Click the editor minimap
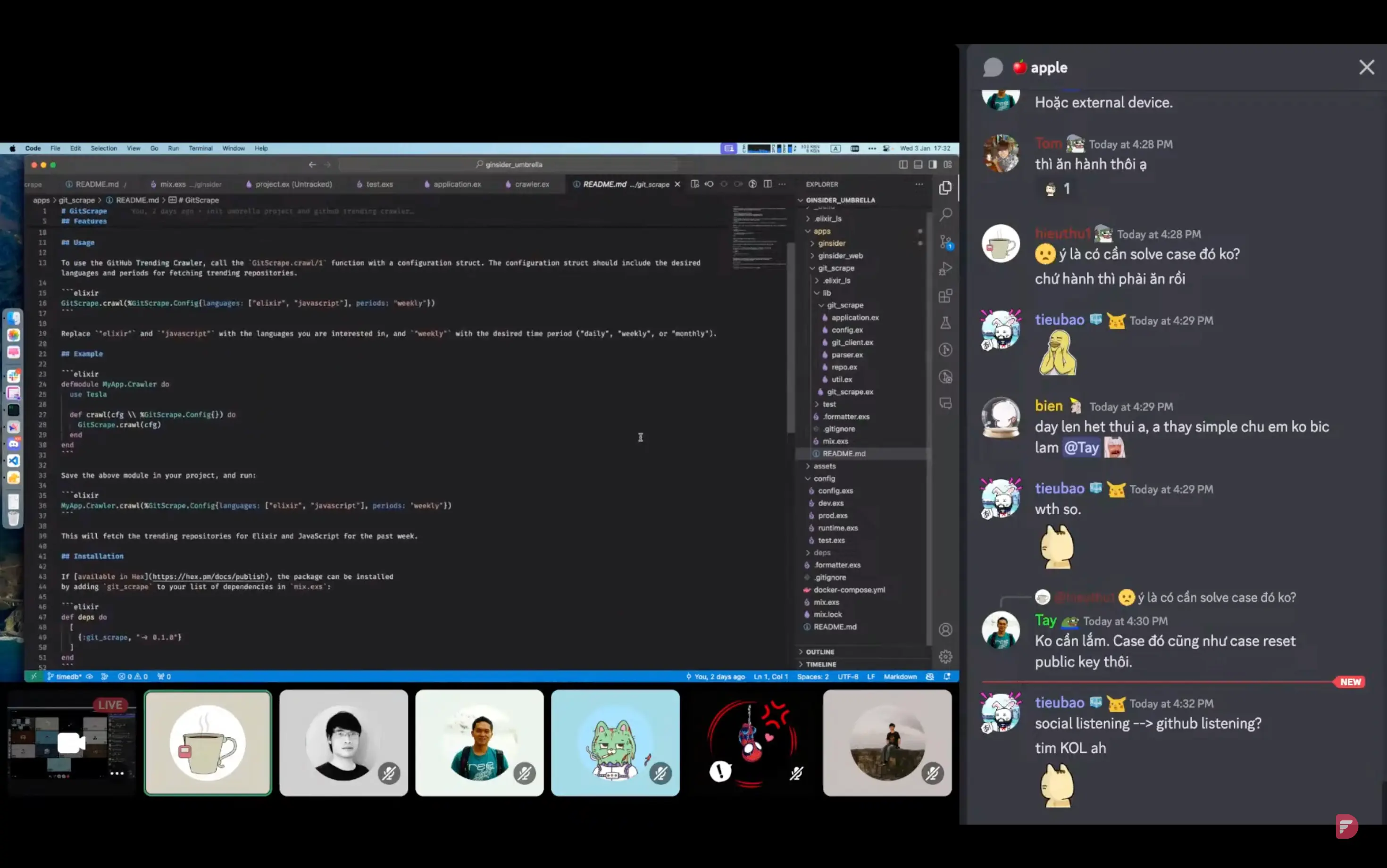This screenshot has width=1387, height=868. [x=759, y=238]
